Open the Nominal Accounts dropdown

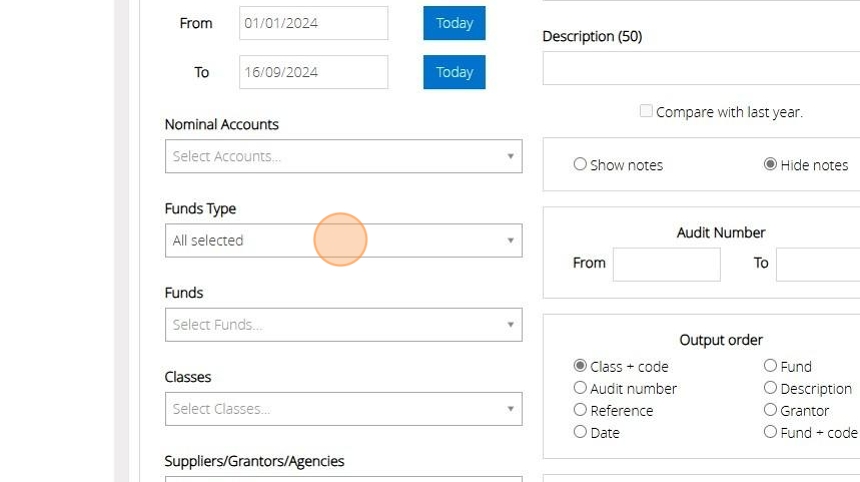pyautogui.click(x=343, y=156)
